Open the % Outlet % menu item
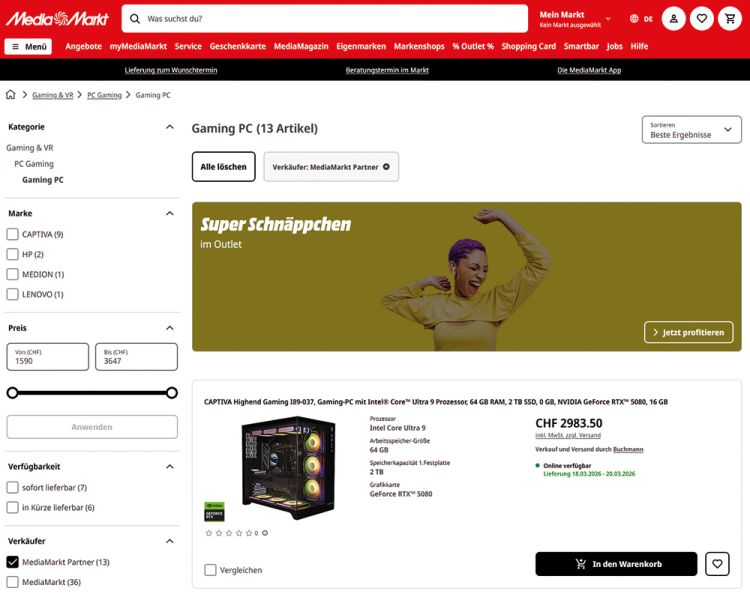Screen dimensions: 750x597 coord(473,46)
